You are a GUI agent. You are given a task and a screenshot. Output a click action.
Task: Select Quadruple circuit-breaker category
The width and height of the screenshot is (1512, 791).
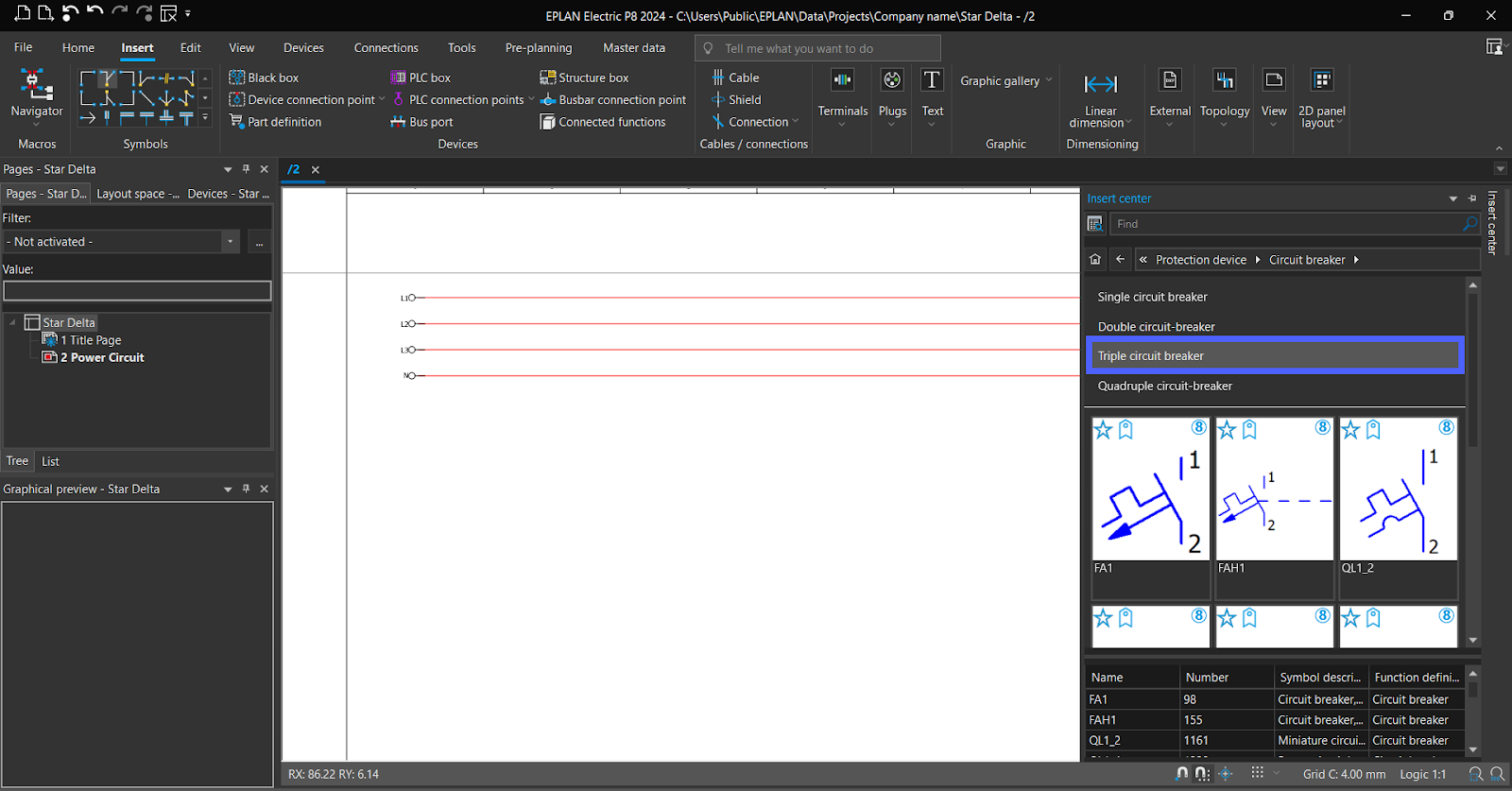1164,386
